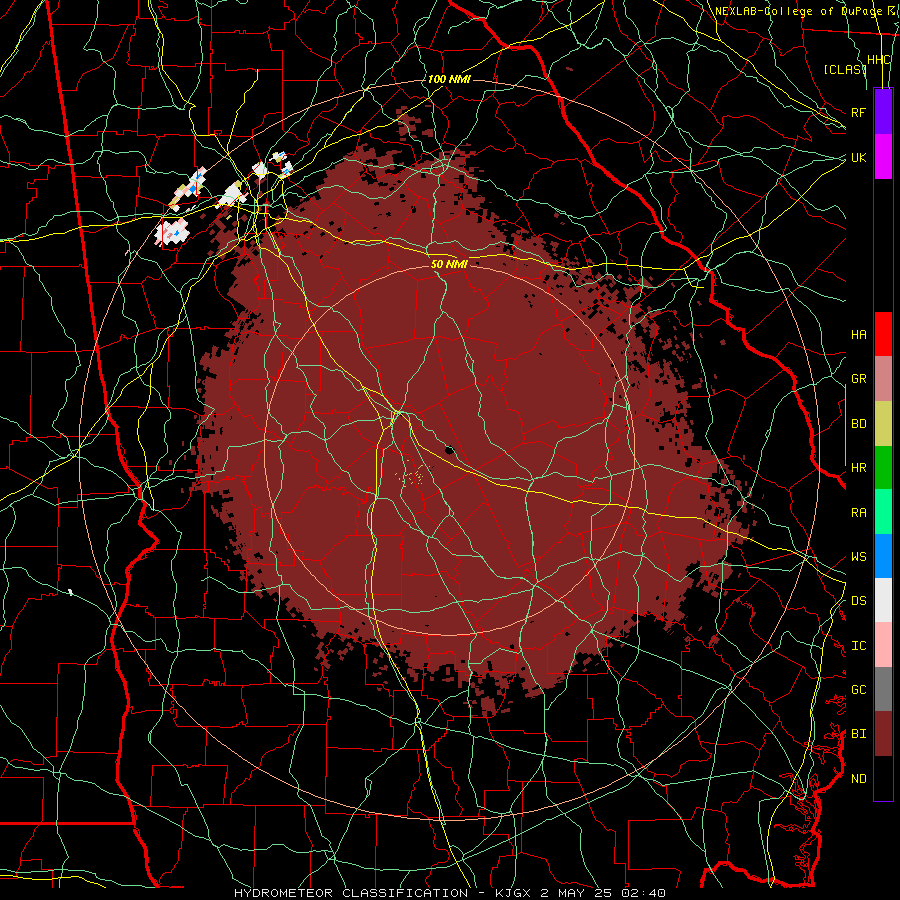Click the 'UK' legend label
Viewport: 900px width, 900px height.
859,157
